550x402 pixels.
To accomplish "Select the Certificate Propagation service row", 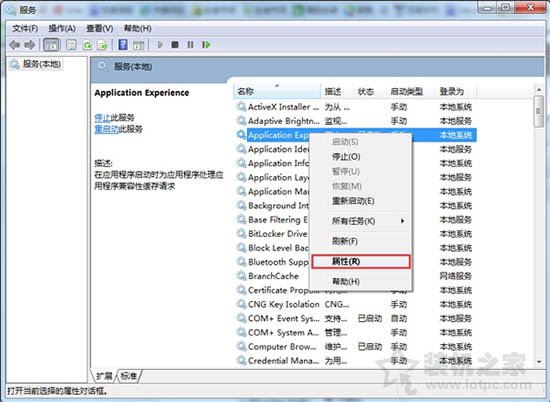I will click(356, 290).
